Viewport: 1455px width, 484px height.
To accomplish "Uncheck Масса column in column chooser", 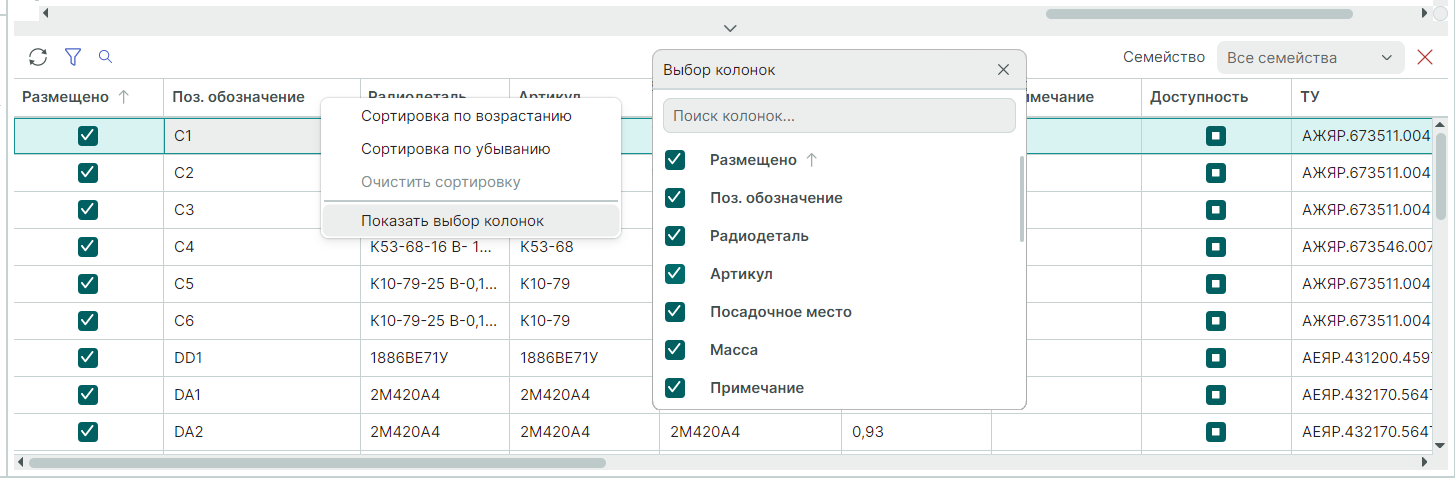I will [675, 350].
